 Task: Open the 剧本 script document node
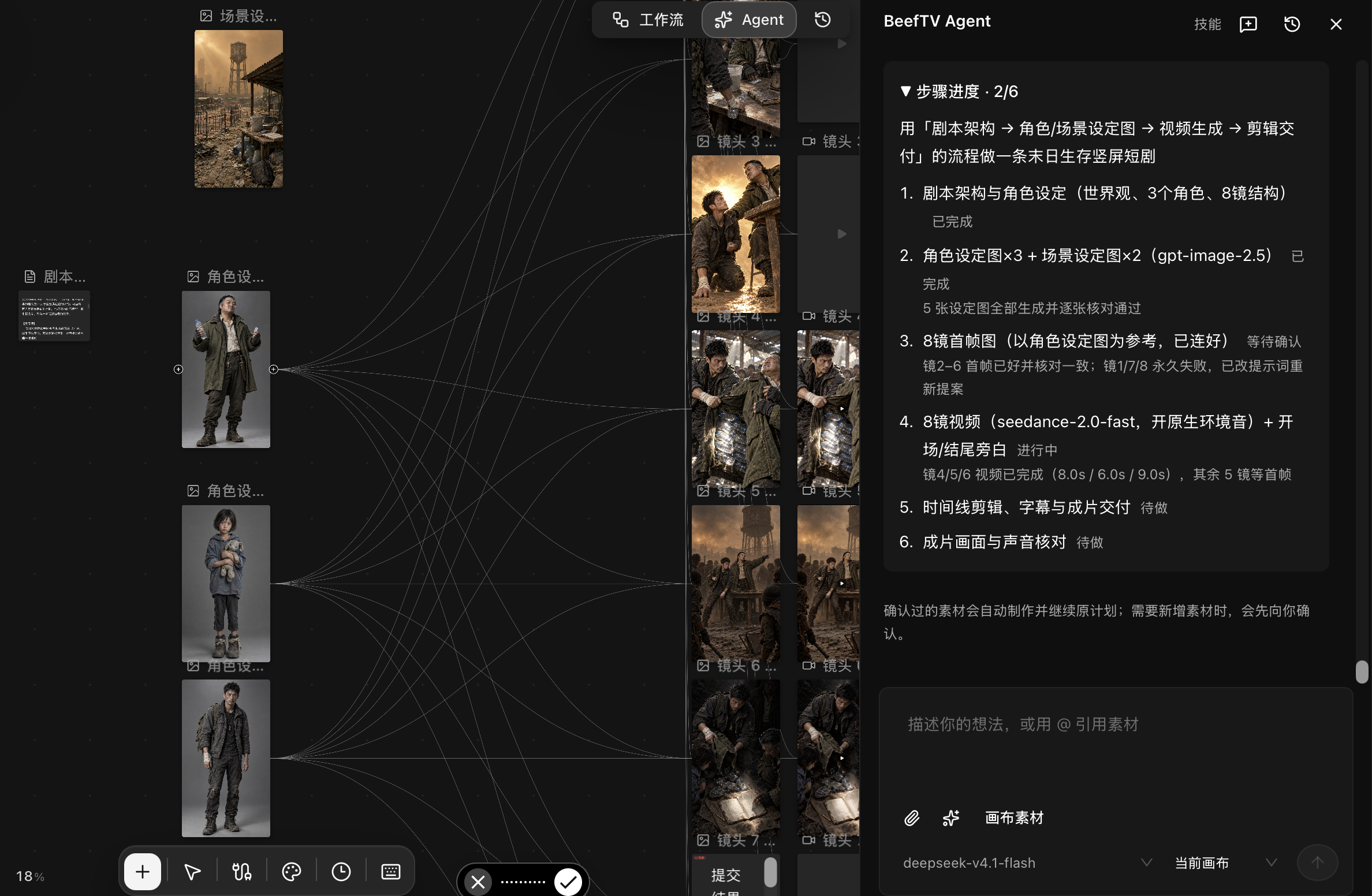[x=54, y=316]
